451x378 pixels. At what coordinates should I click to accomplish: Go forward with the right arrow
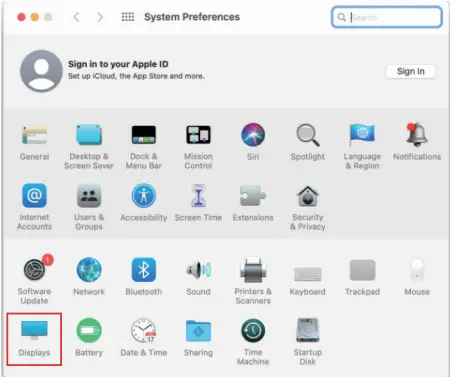100,17
